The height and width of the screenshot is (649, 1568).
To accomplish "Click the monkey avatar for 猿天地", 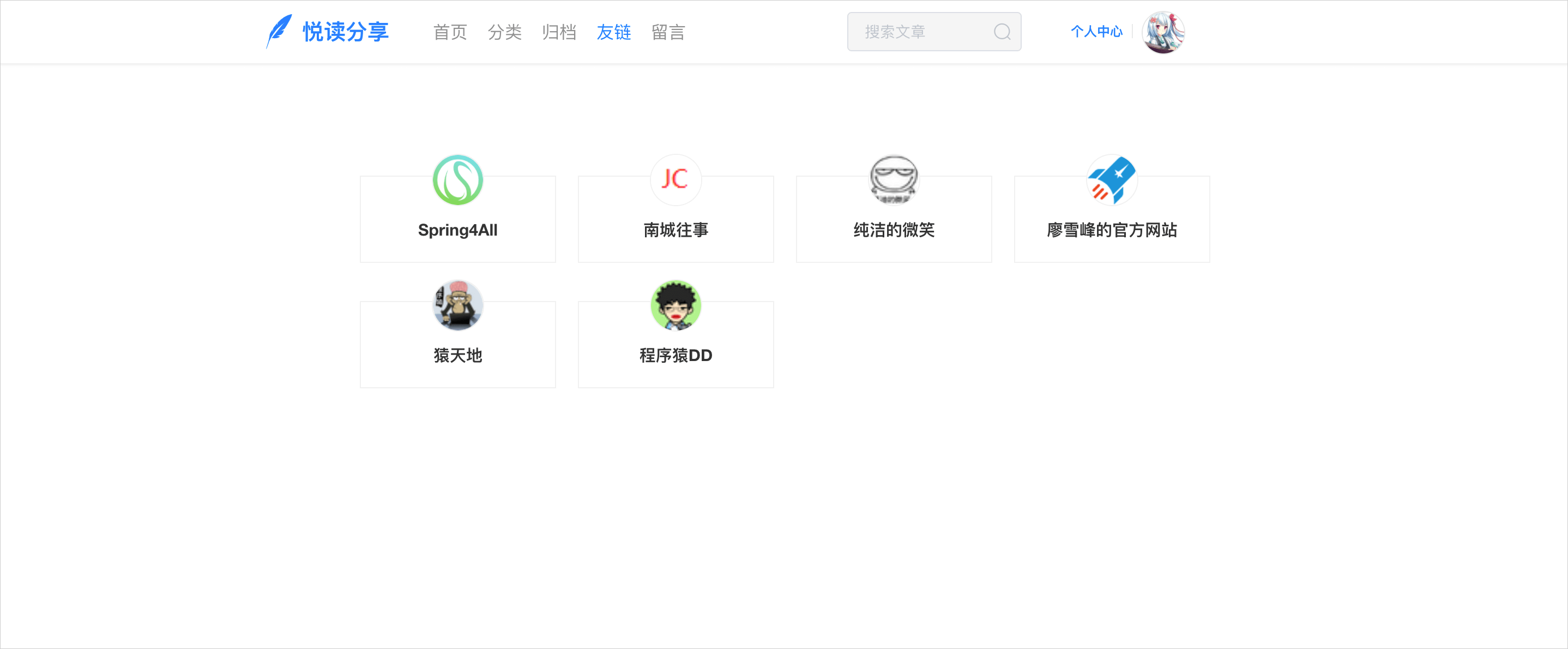I will [458, 305].
